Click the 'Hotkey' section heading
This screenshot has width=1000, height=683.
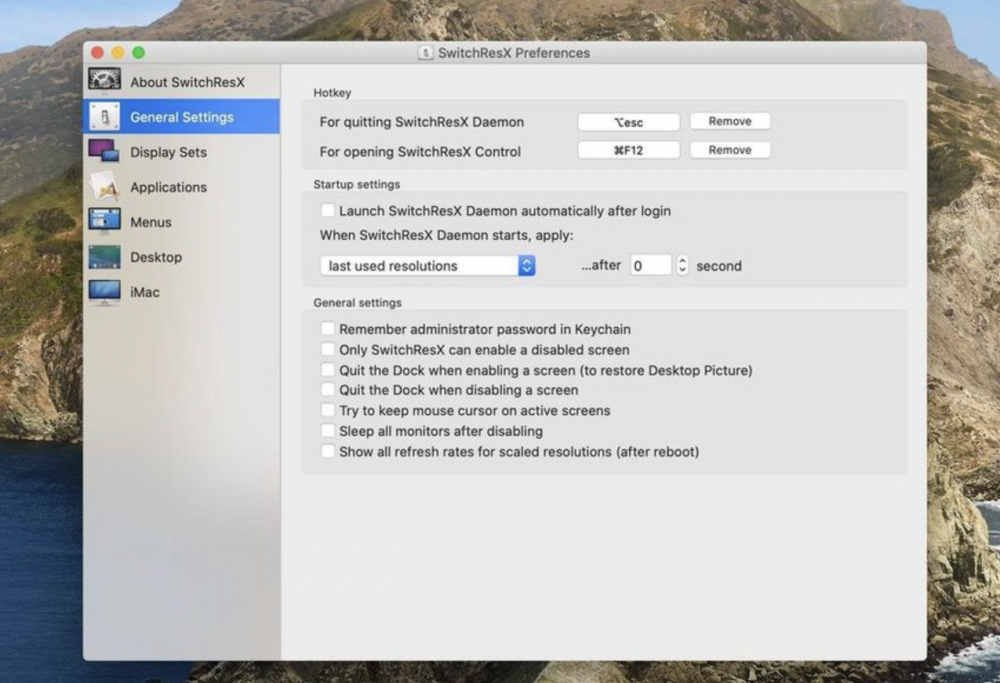pyautogui.click(x=332, y=92)
